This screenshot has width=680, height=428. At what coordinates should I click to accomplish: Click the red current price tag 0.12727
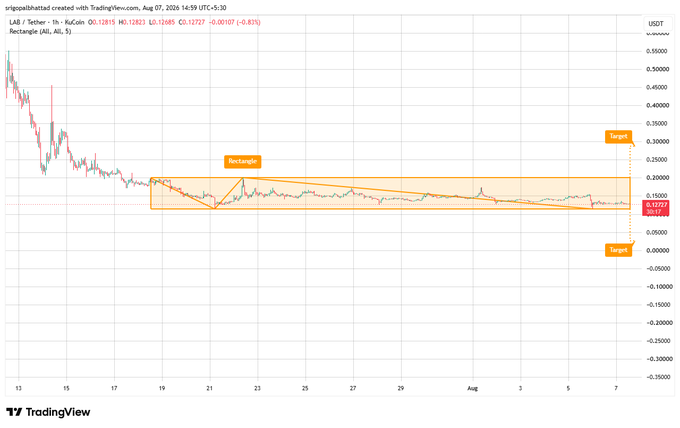pyautogui.click(x=656, y=205)
